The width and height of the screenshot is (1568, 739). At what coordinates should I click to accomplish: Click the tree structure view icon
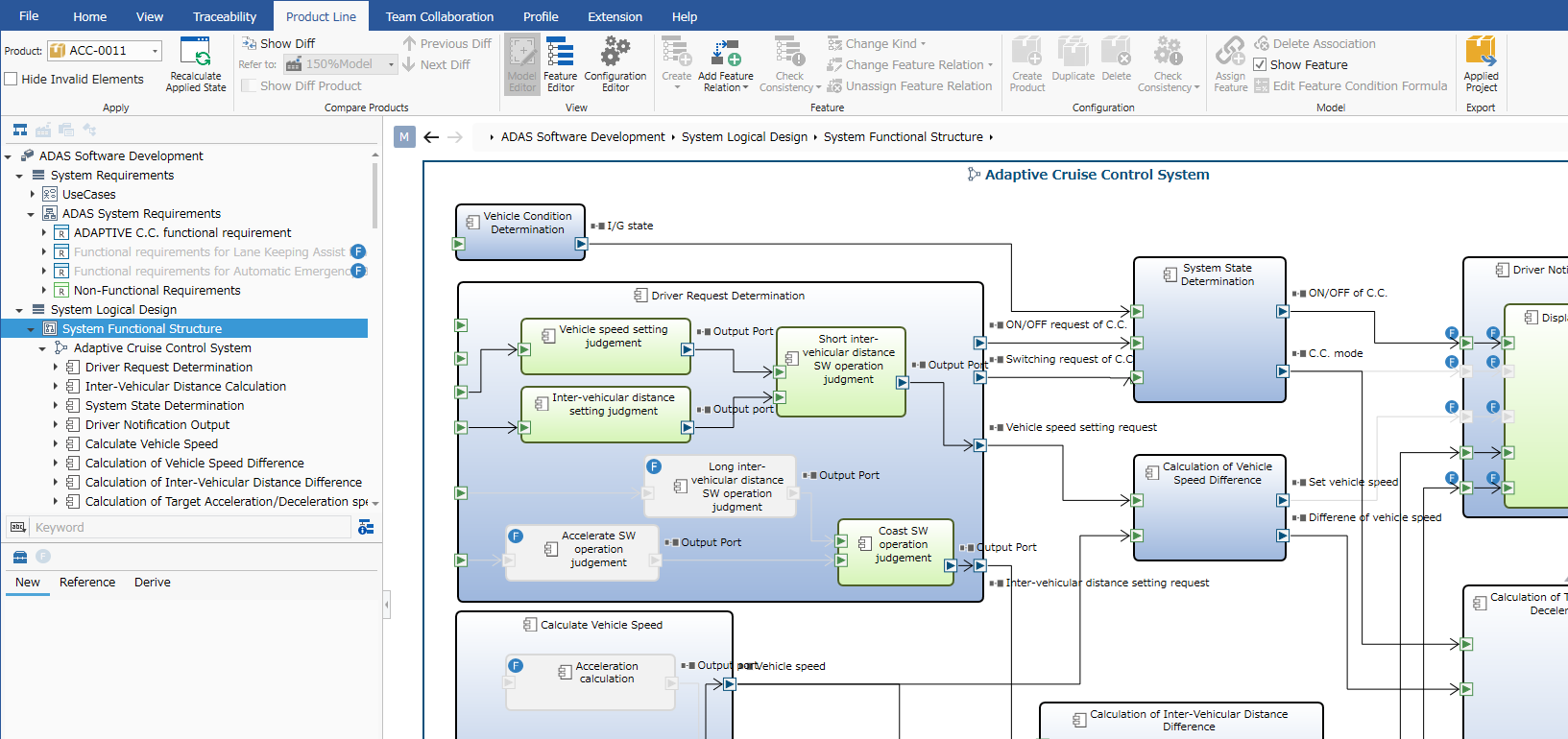[x=20, y=130]
